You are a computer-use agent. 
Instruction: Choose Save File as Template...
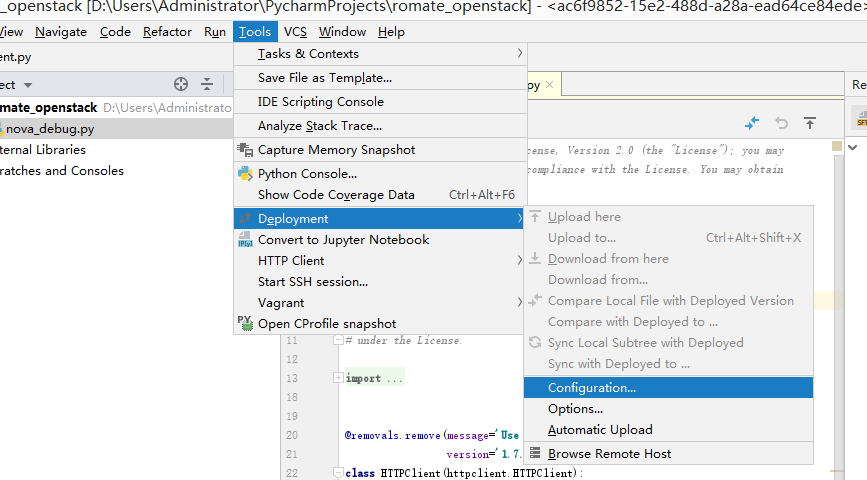[x=380, y=78]
